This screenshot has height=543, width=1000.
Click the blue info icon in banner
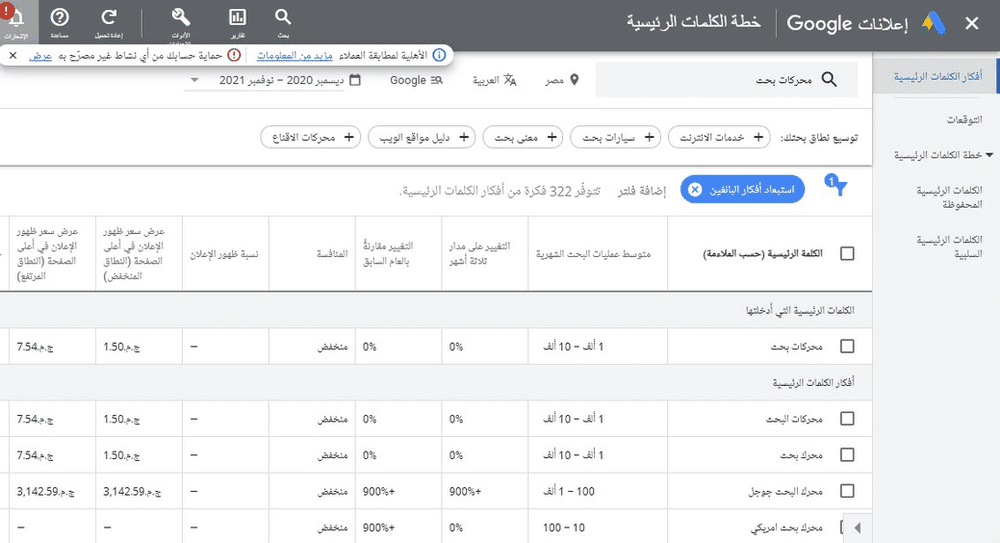click(439, 56)
